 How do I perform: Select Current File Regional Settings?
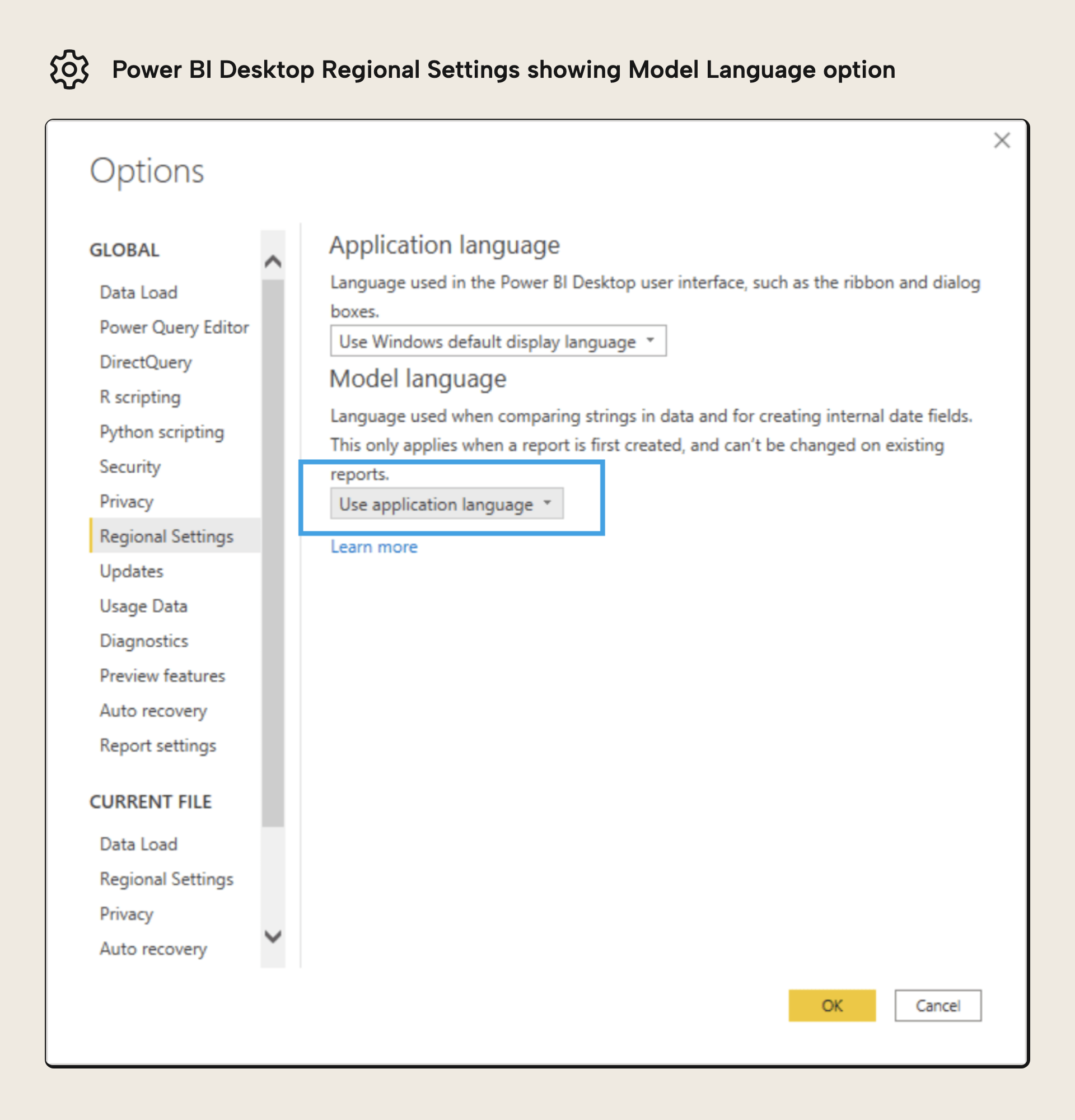point(166,879)
